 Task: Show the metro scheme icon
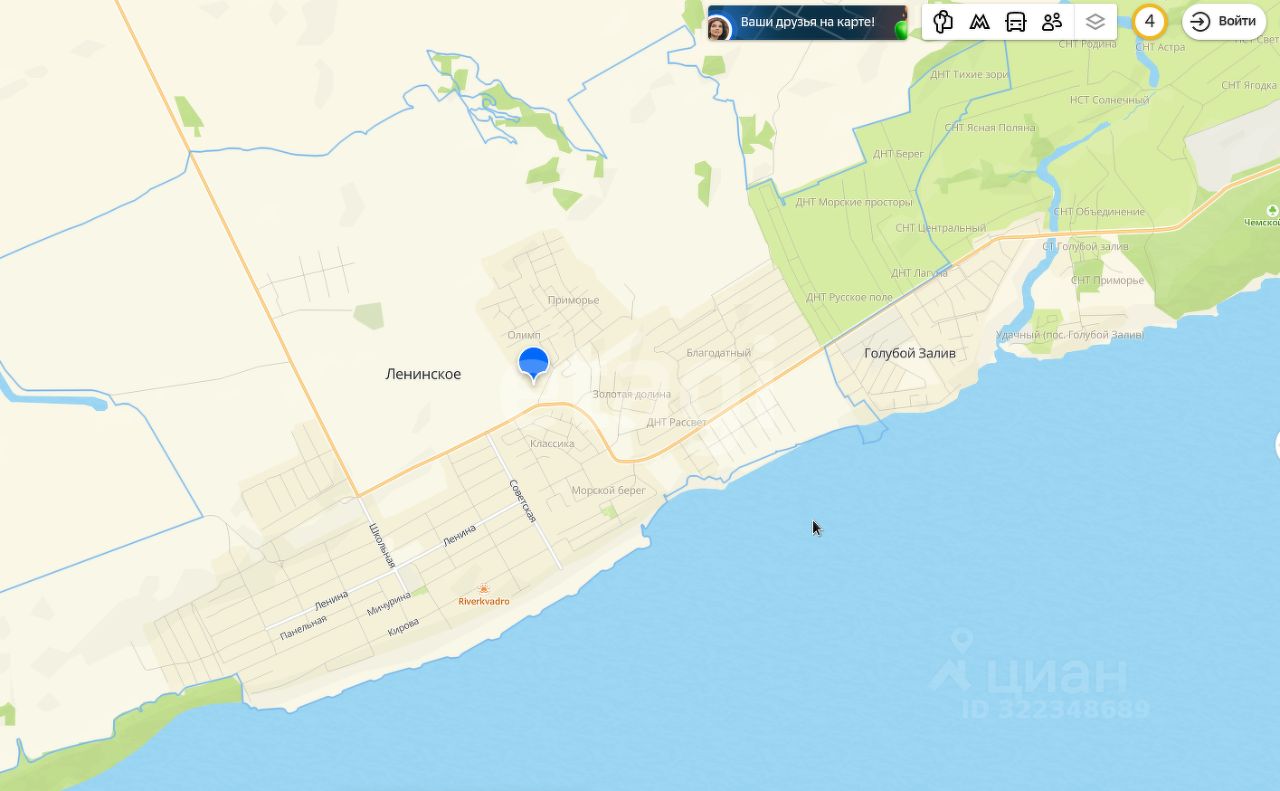point(979,22)
